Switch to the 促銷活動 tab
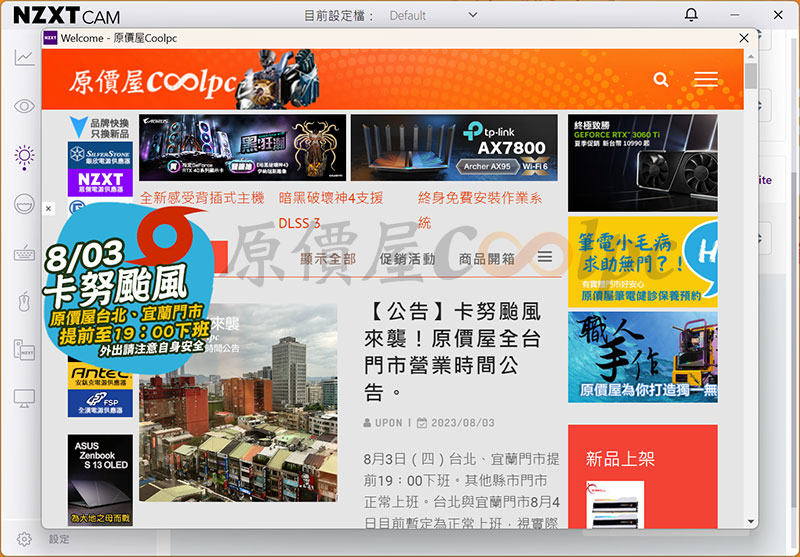Image resolution: width=800 pixels, height=557 pixels. [408, 258]
